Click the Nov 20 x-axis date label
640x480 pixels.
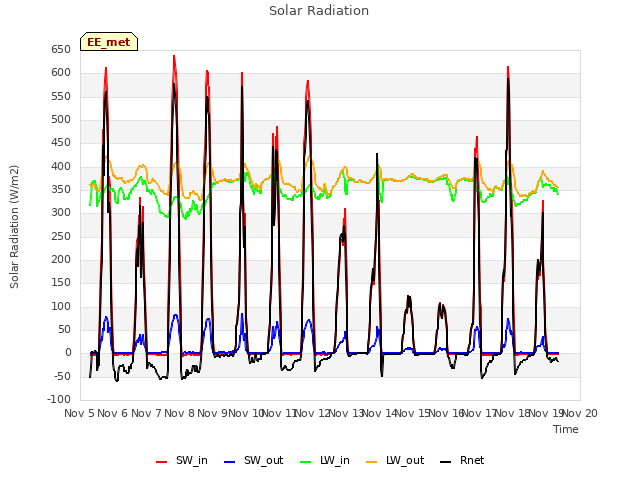point(580,413)
